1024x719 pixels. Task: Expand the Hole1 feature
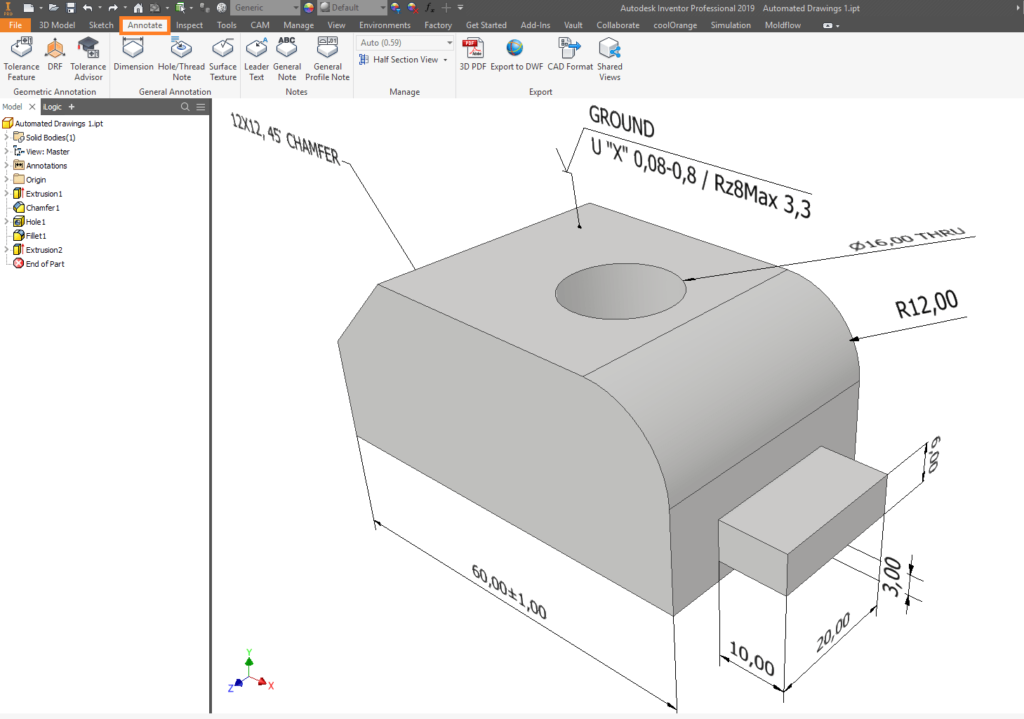point(7,221)
